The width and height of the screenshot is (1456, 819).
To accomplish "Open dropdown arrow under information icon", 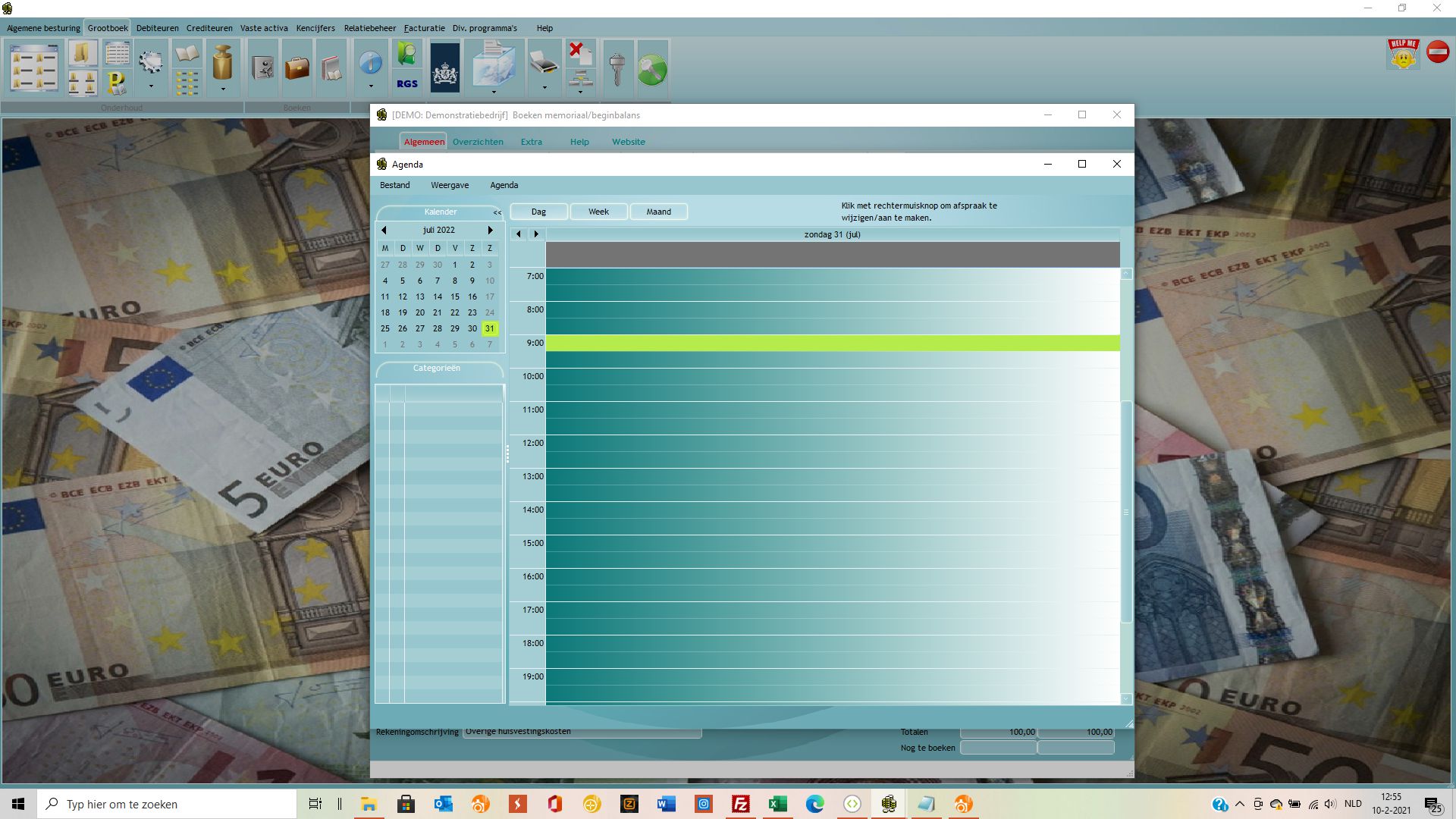I will (x=370, y=86).
